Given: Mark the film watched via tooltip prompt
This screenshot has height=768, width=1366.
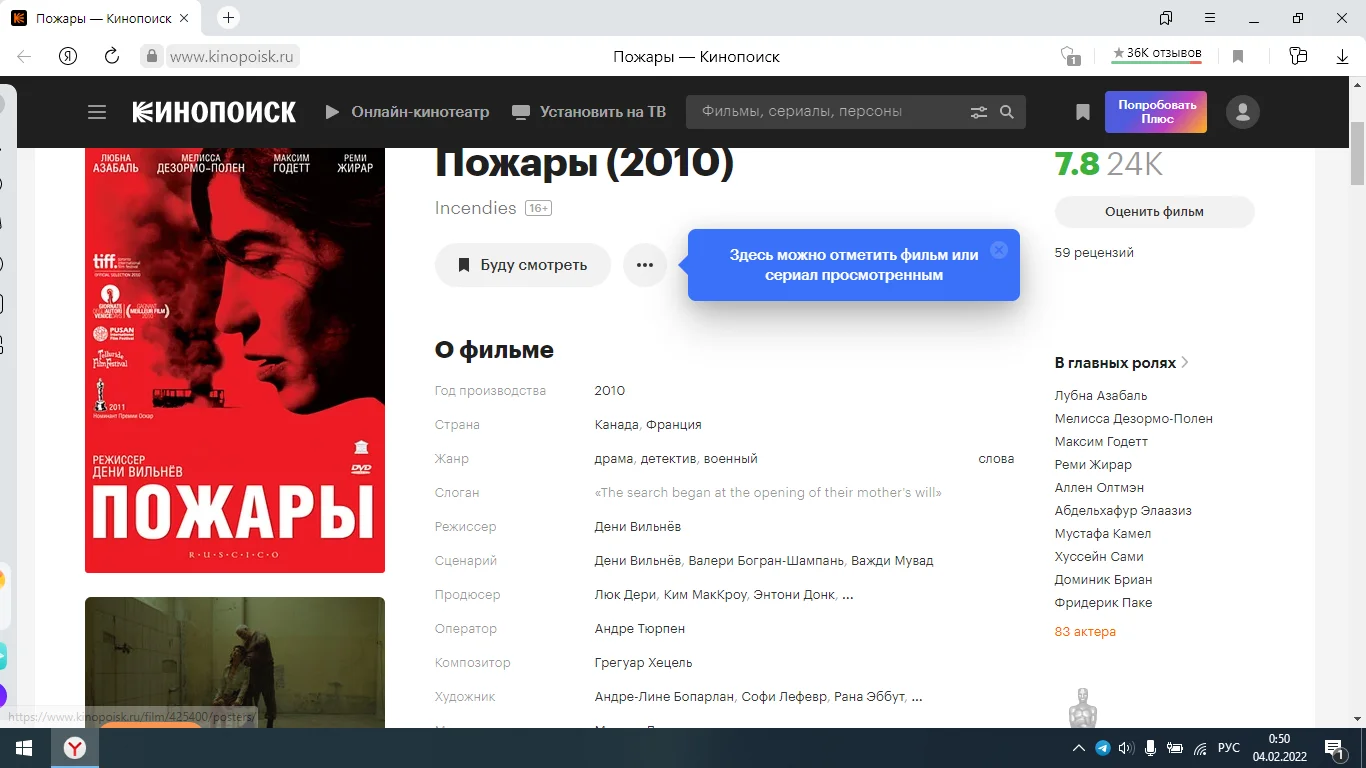Looking at the screenshot, I should pyautogui.click(x=853, y=264).
